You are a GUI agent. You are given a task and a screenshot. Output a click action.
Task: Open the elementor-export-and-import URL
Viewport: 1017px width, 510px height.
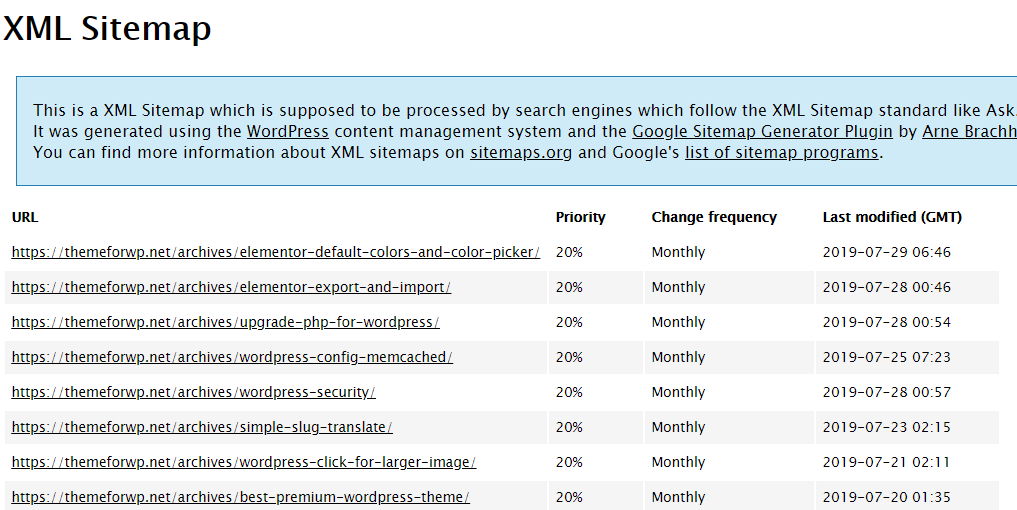point(231,287)
